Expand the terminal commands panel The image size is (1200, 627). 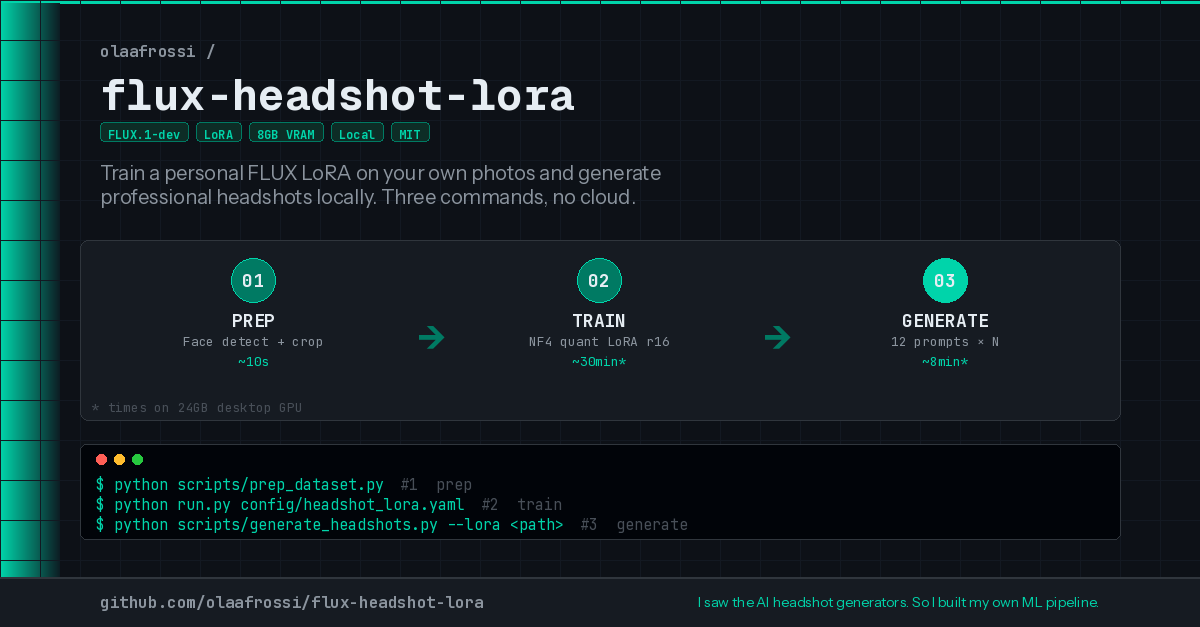click(600, 492)
